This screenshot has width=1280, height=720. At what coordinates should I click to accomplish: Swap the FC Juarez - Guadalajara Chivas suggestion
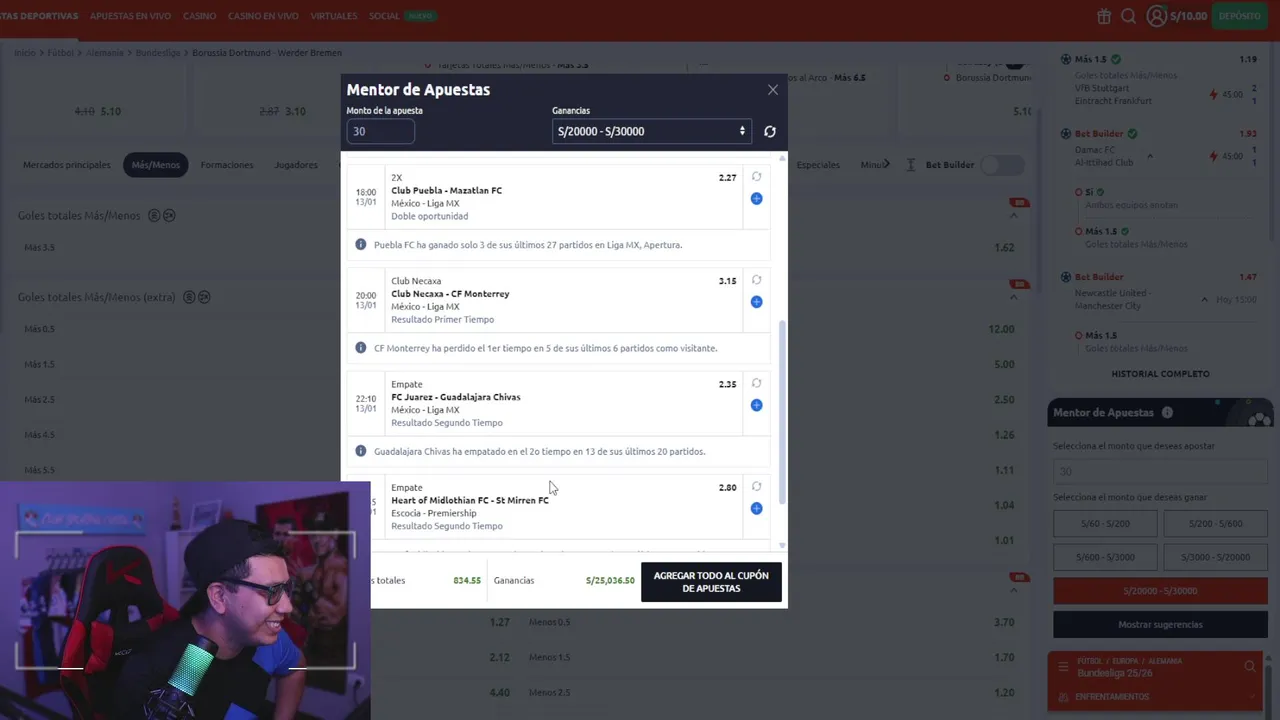click(x=756, y=383)
